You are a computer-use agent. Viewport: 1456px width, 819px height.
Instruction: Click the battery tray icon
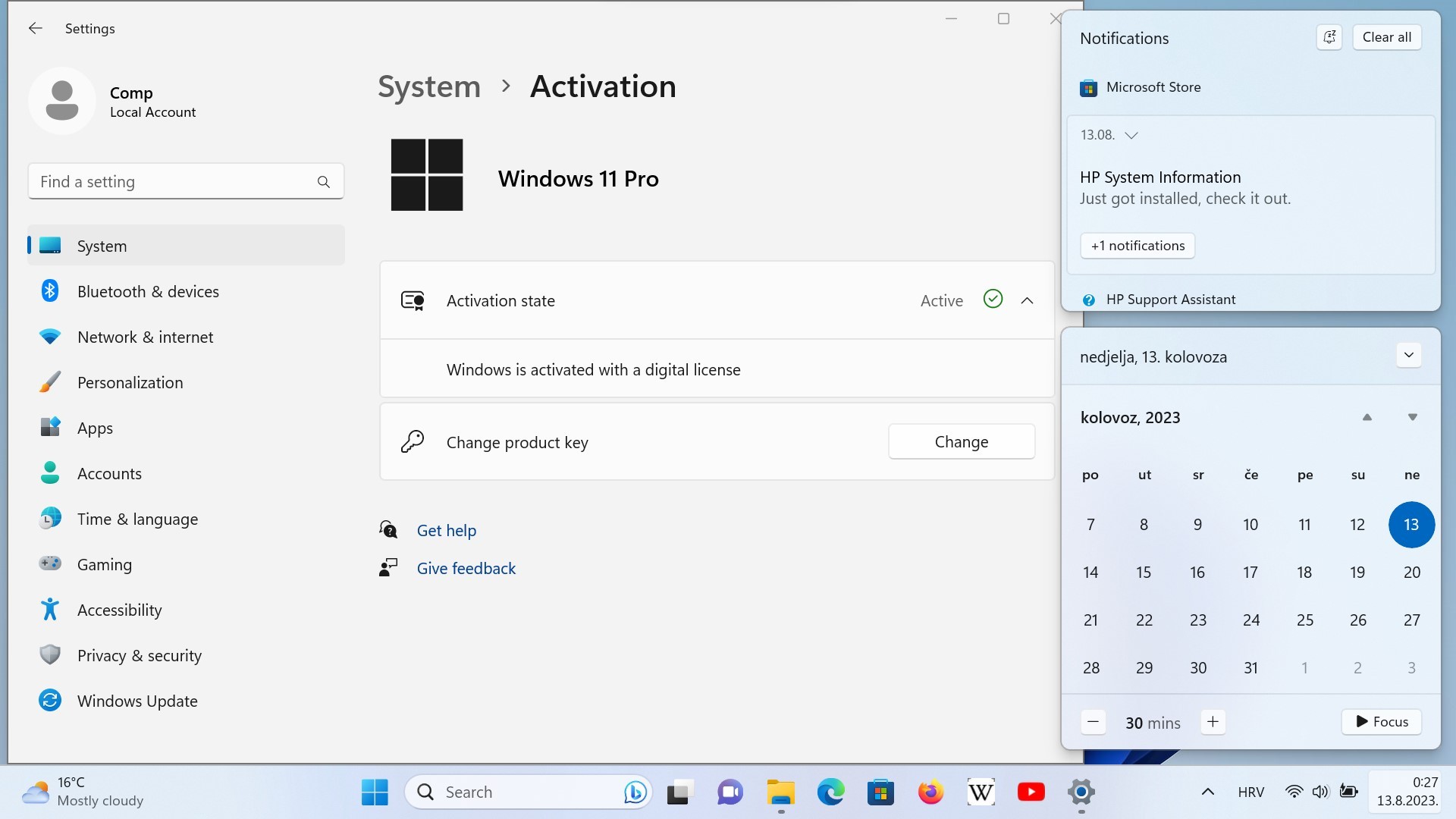click(x=1348, y=792)
